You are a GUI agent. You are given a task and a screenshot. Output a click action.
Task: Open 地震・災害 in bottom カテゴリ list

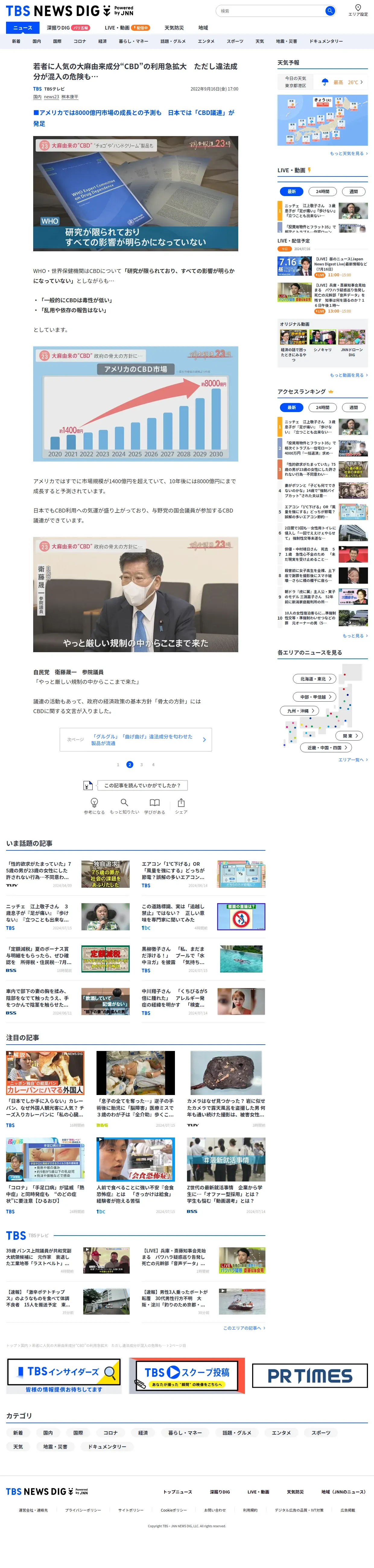pyautogui.click(x=55, y=1447)
